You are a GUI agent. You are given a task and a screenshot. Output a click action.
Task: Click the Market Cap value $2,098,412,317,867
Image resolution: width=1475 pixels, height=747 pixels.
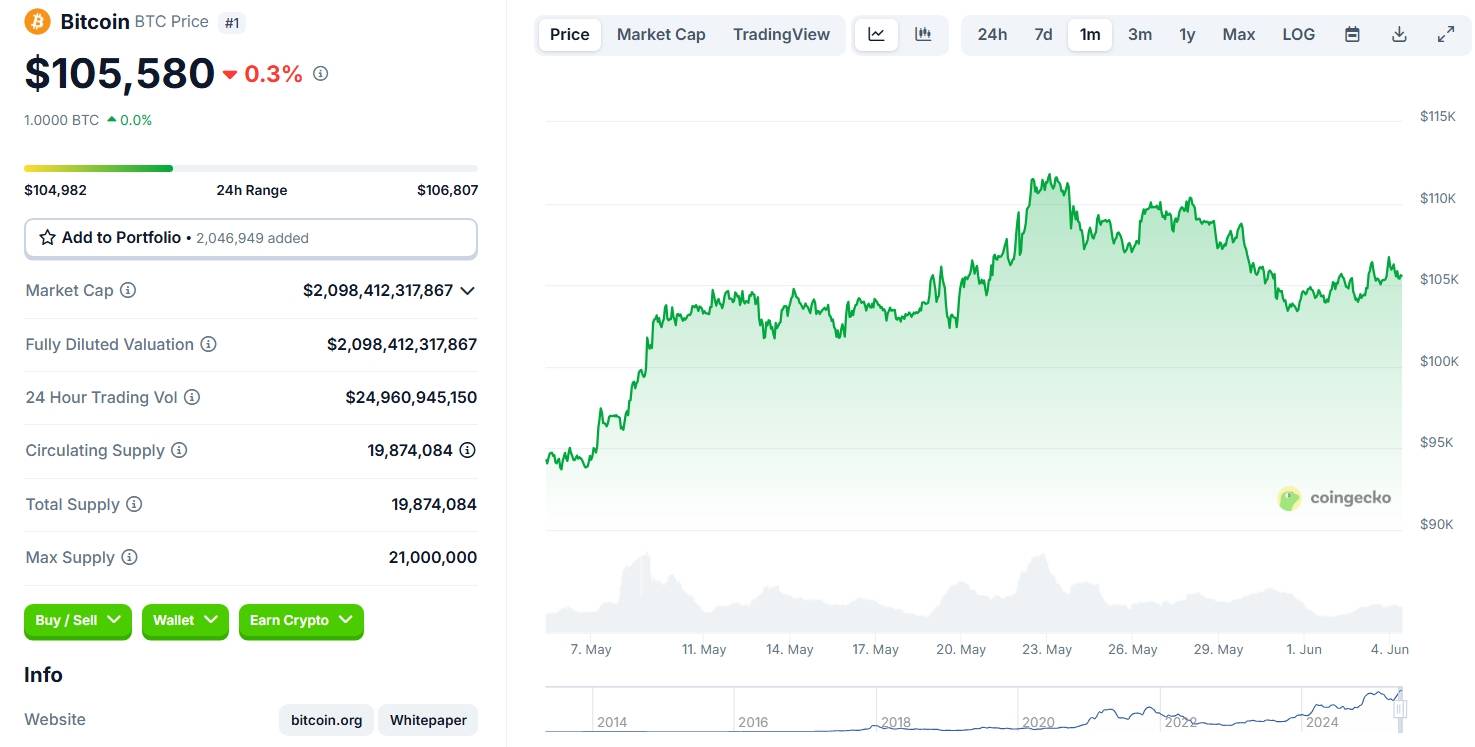pos(378,290)
